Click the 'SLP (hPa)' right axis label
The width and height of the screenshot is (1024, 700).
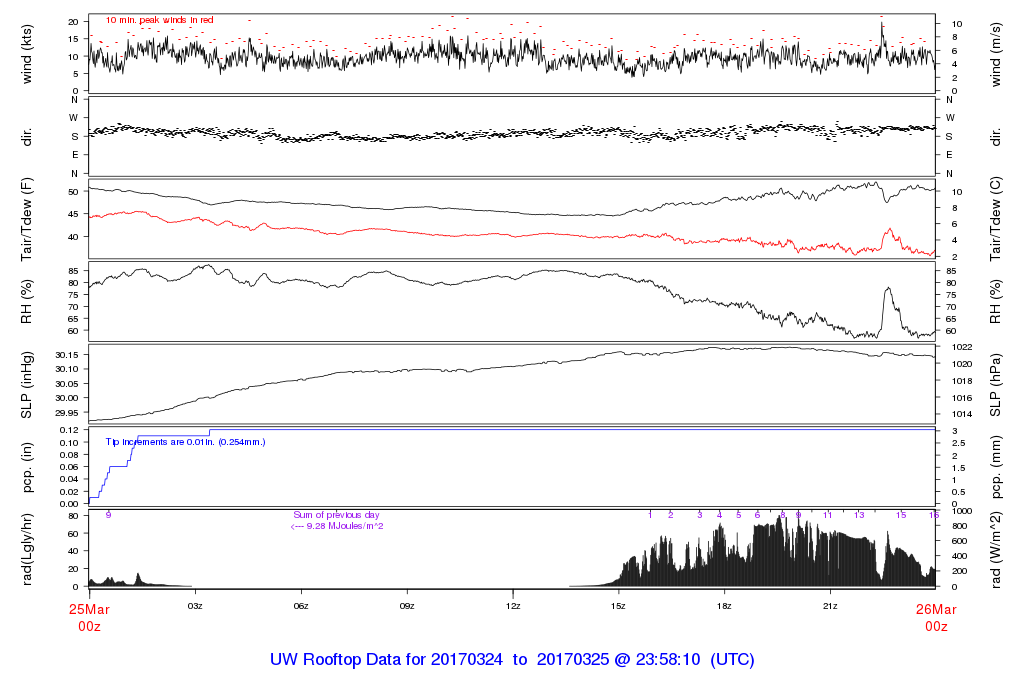pyautogui.click(x=996, y=385)
